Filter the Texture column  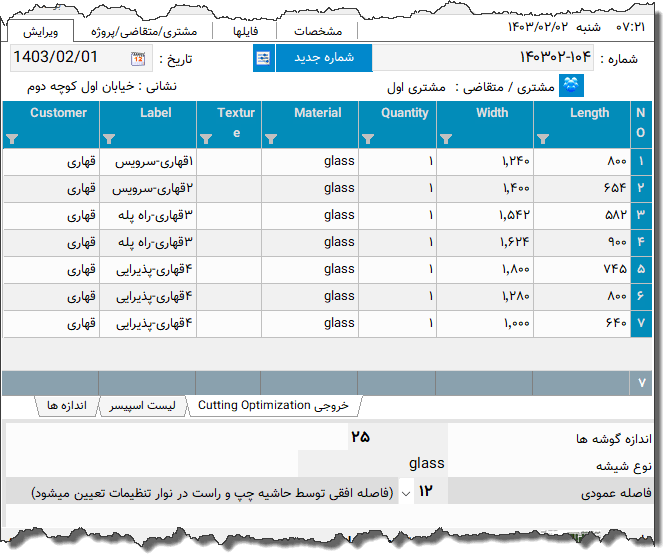tap(206, 138)
